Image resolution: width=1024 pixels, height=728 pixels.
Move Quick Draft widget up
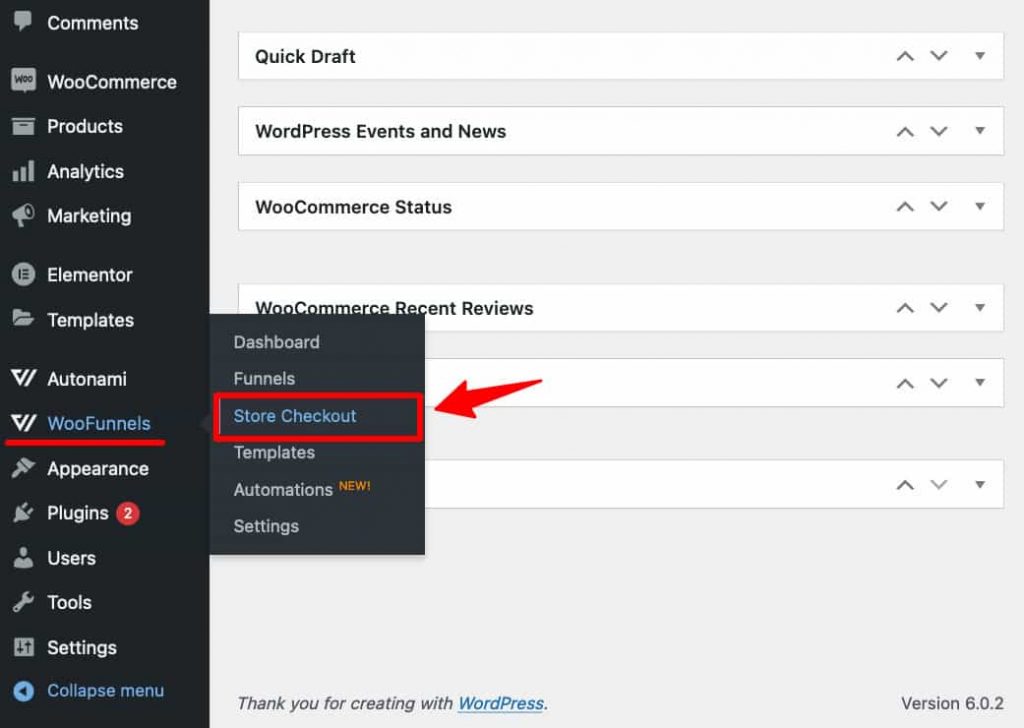905,56
